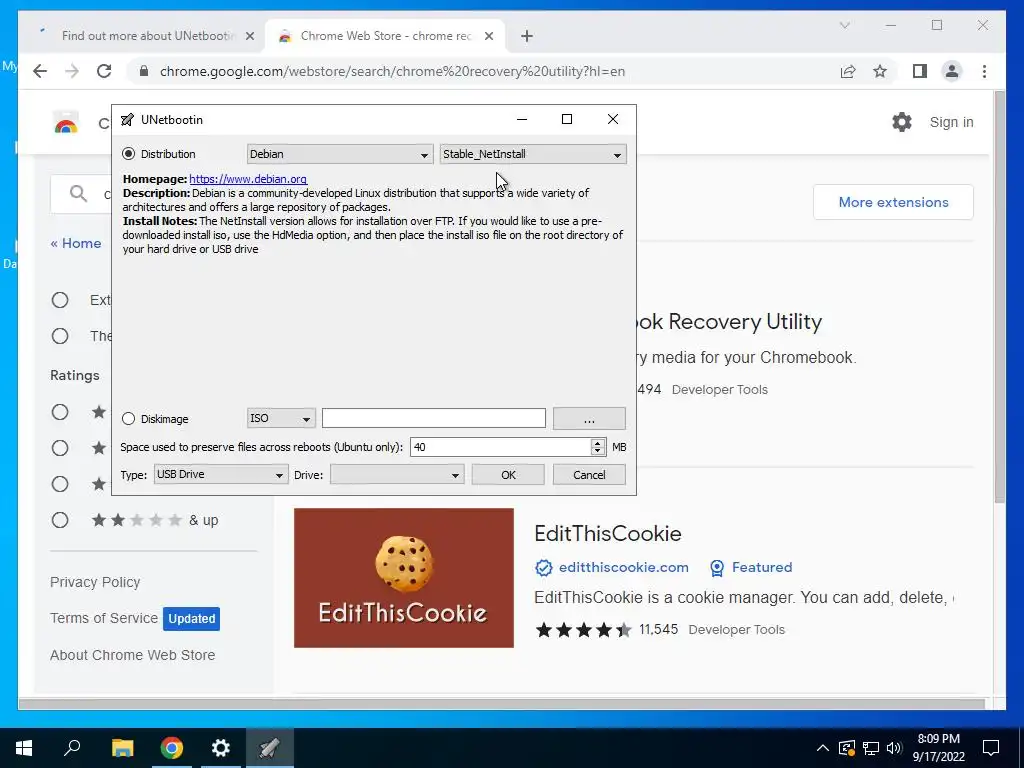
Task: Open the Terms of Service link
Action: point(104,618)
